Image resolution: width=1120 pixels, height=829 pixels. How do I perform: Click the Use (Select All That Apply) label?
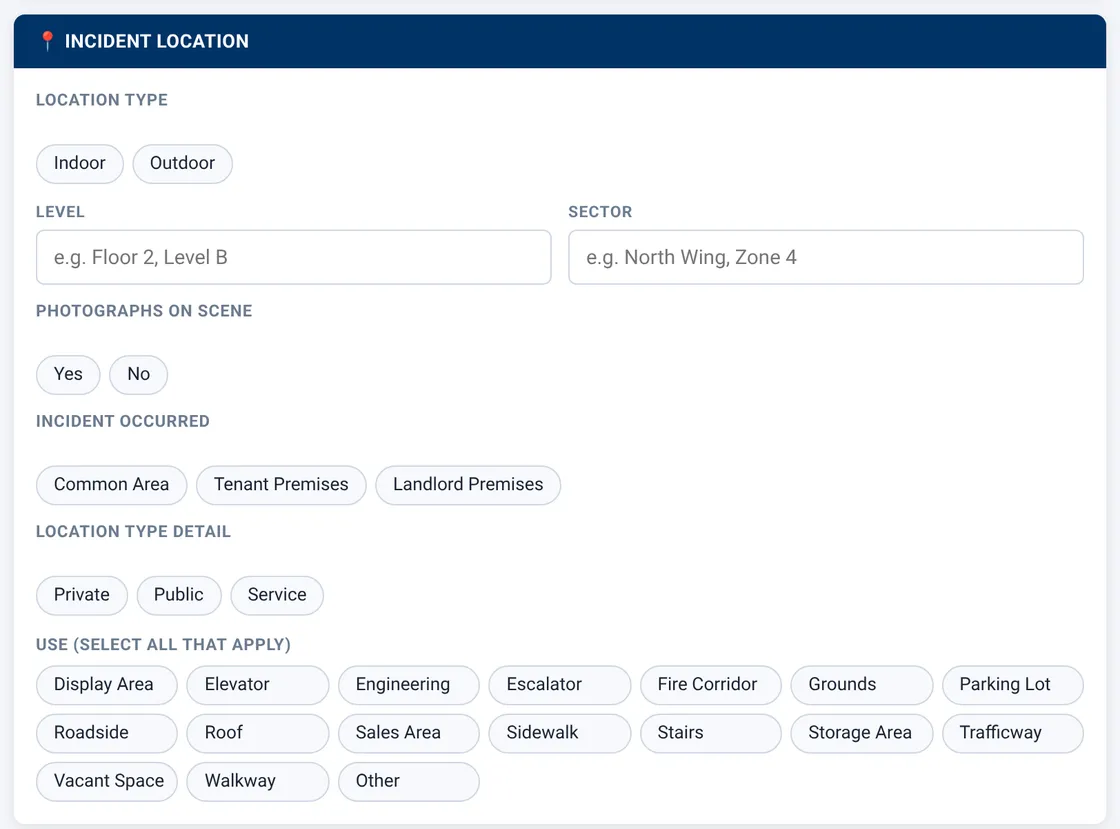164,645
